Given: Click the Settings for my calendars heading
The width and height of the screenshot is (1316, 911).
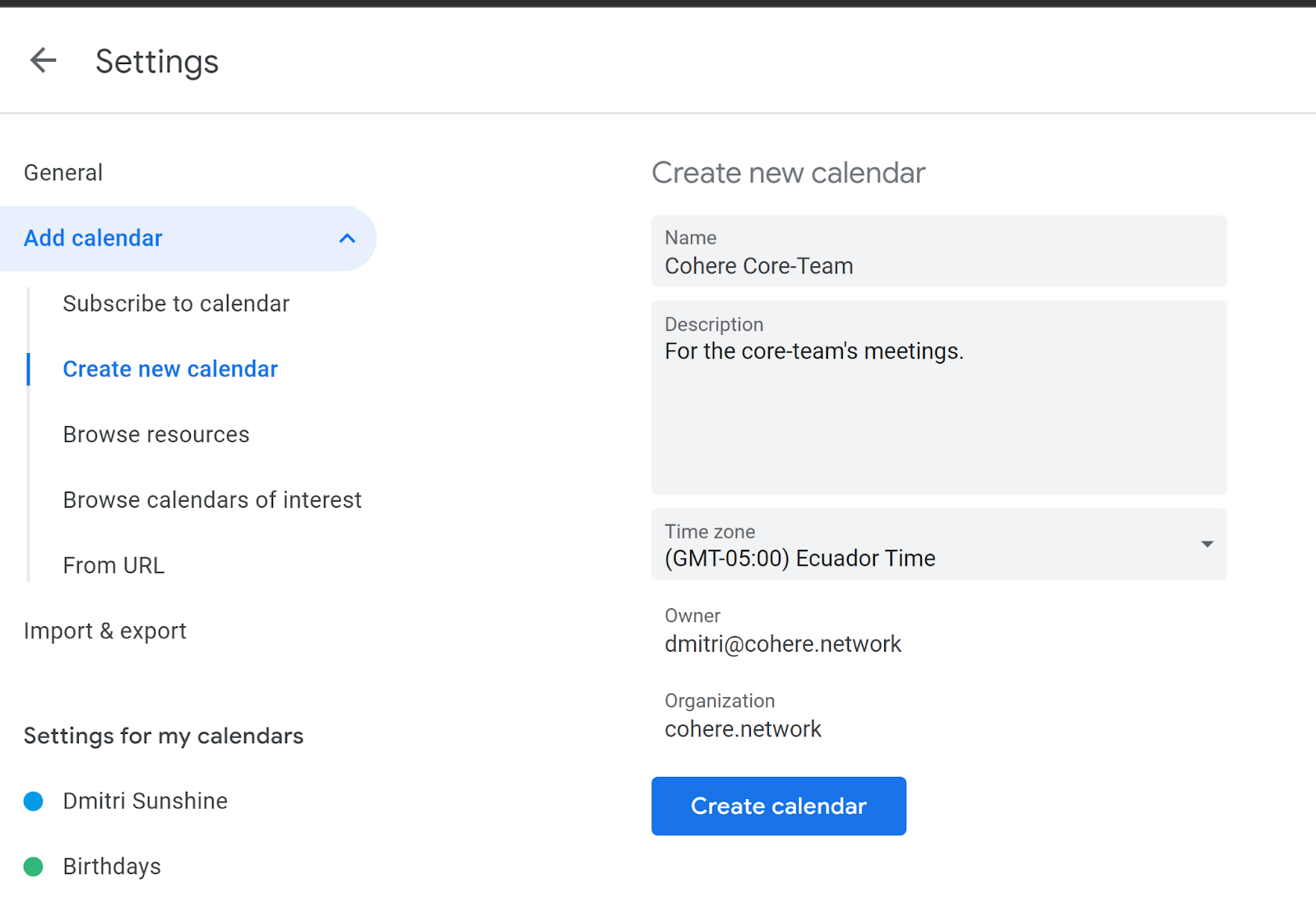Looking at the screenshot, I should pyautogui.click(x=164, y=737).
